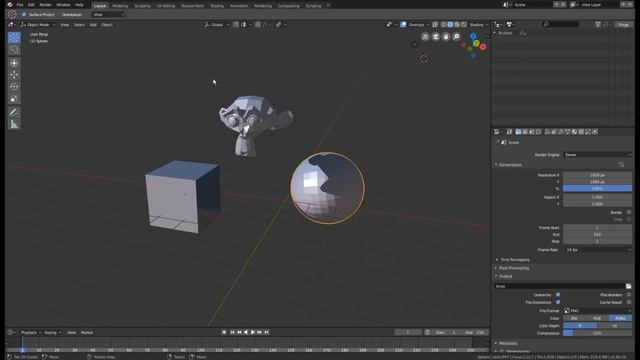Click the outliner filter funnel icon

click(598, 25)
